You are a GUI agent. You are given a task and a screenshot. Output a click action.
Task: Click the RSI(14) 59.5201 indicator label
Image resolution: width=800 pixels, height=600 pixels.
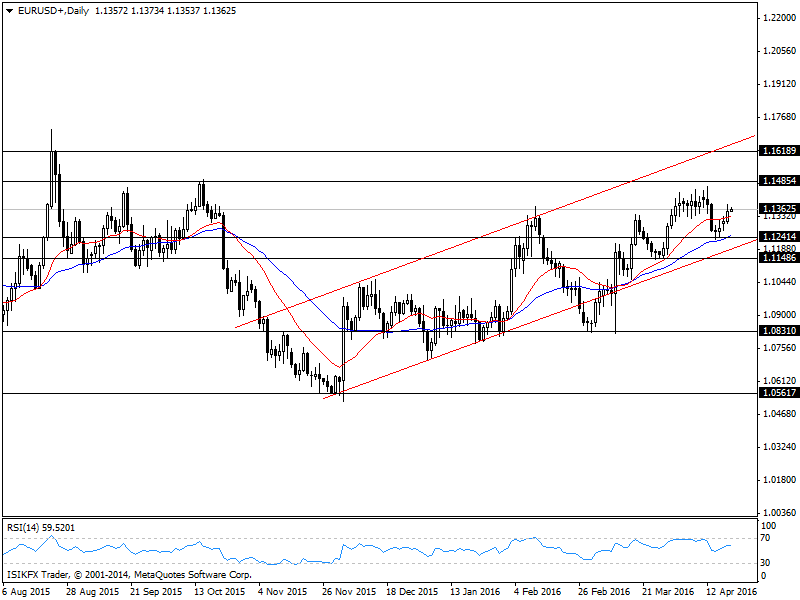click(x=41, y=528)
